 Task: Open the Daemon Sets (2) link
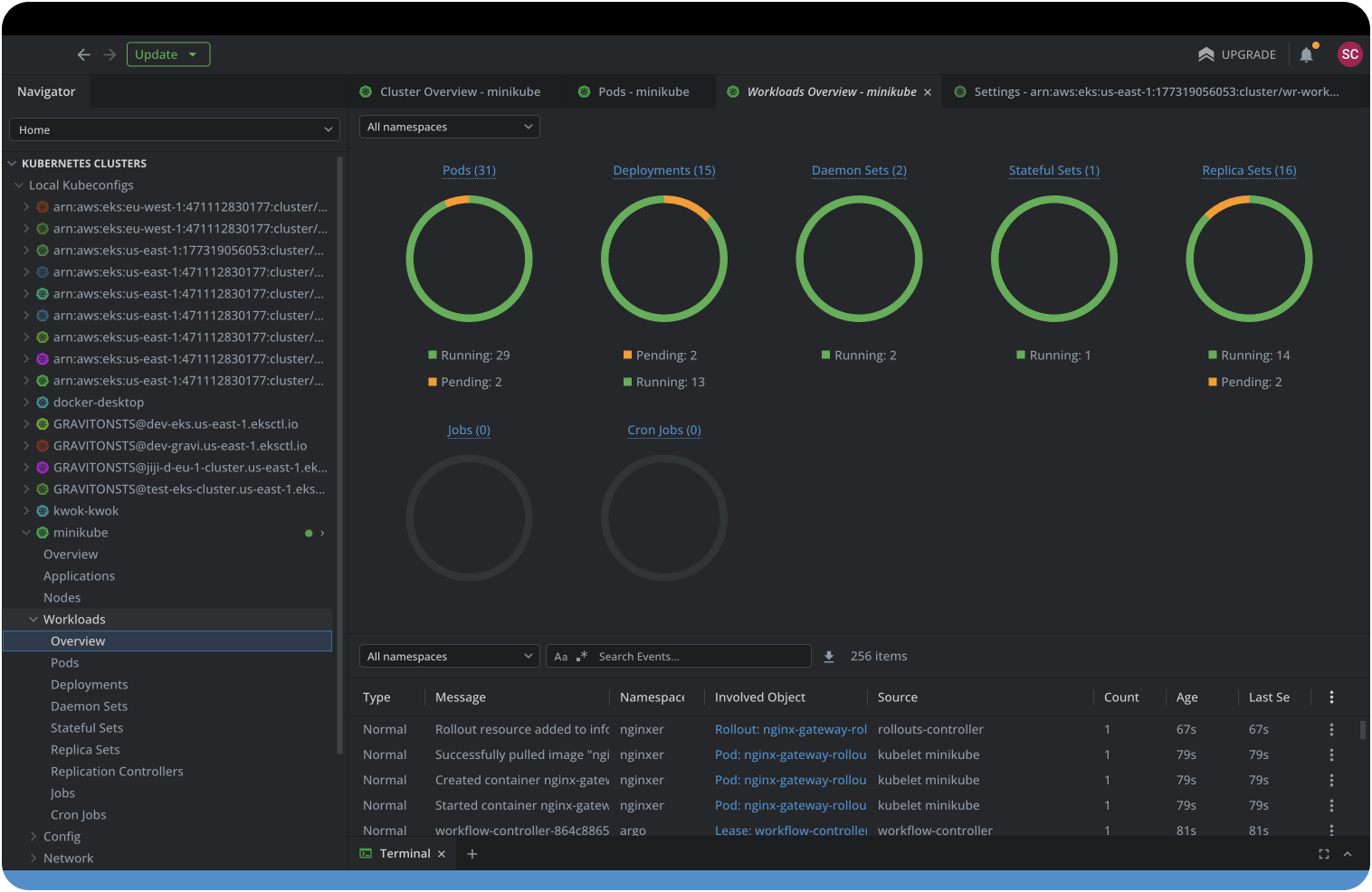point(859,170)
